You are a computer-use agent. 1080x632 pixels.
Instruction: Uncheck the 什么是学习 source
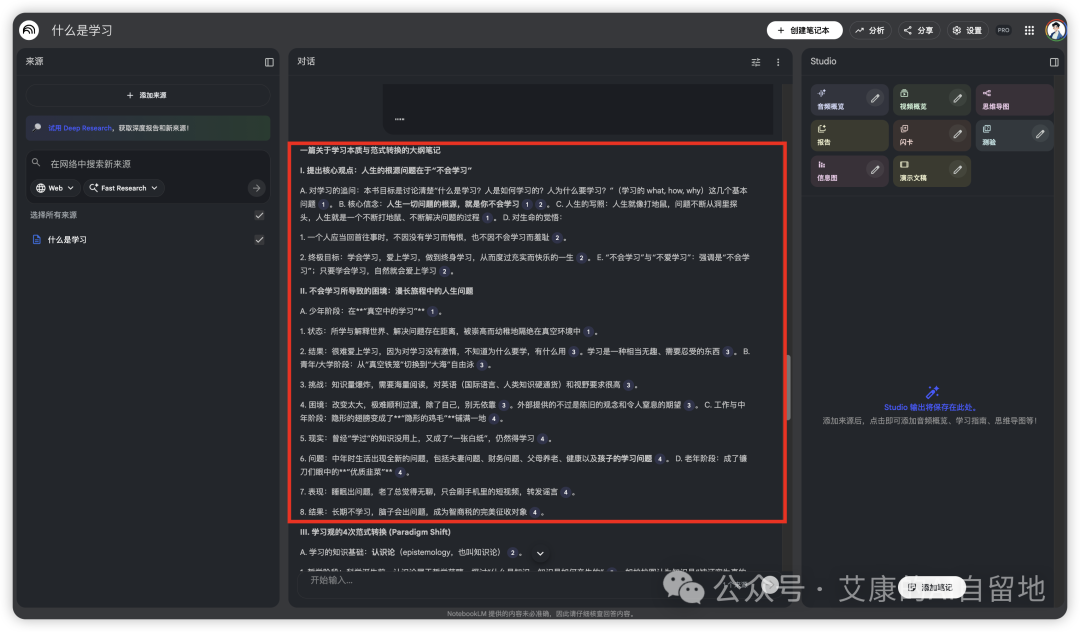tap(259, 239)
